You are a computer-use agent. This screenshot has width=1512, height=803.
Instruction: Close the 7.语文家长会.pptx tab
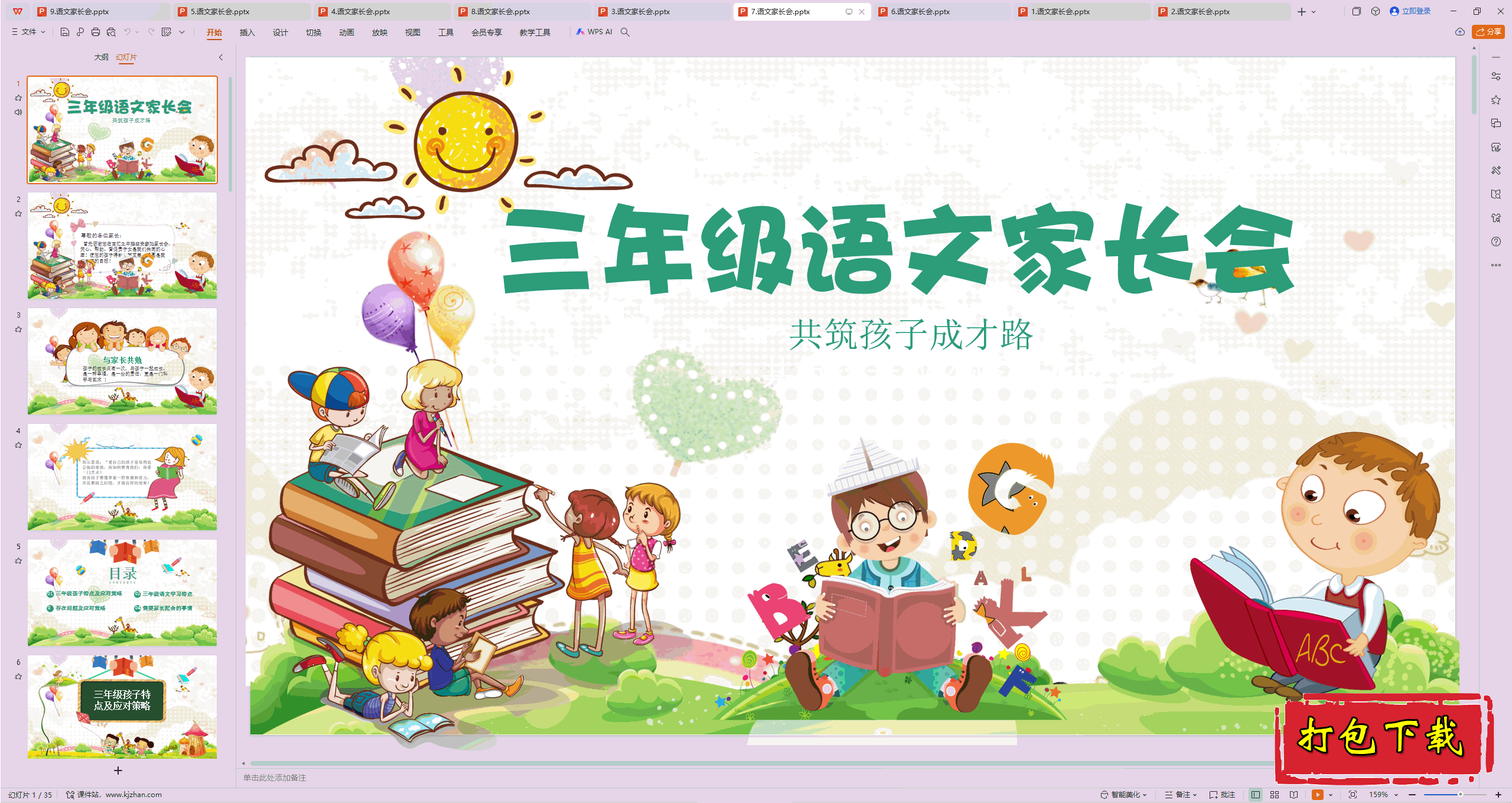point(862,11)
